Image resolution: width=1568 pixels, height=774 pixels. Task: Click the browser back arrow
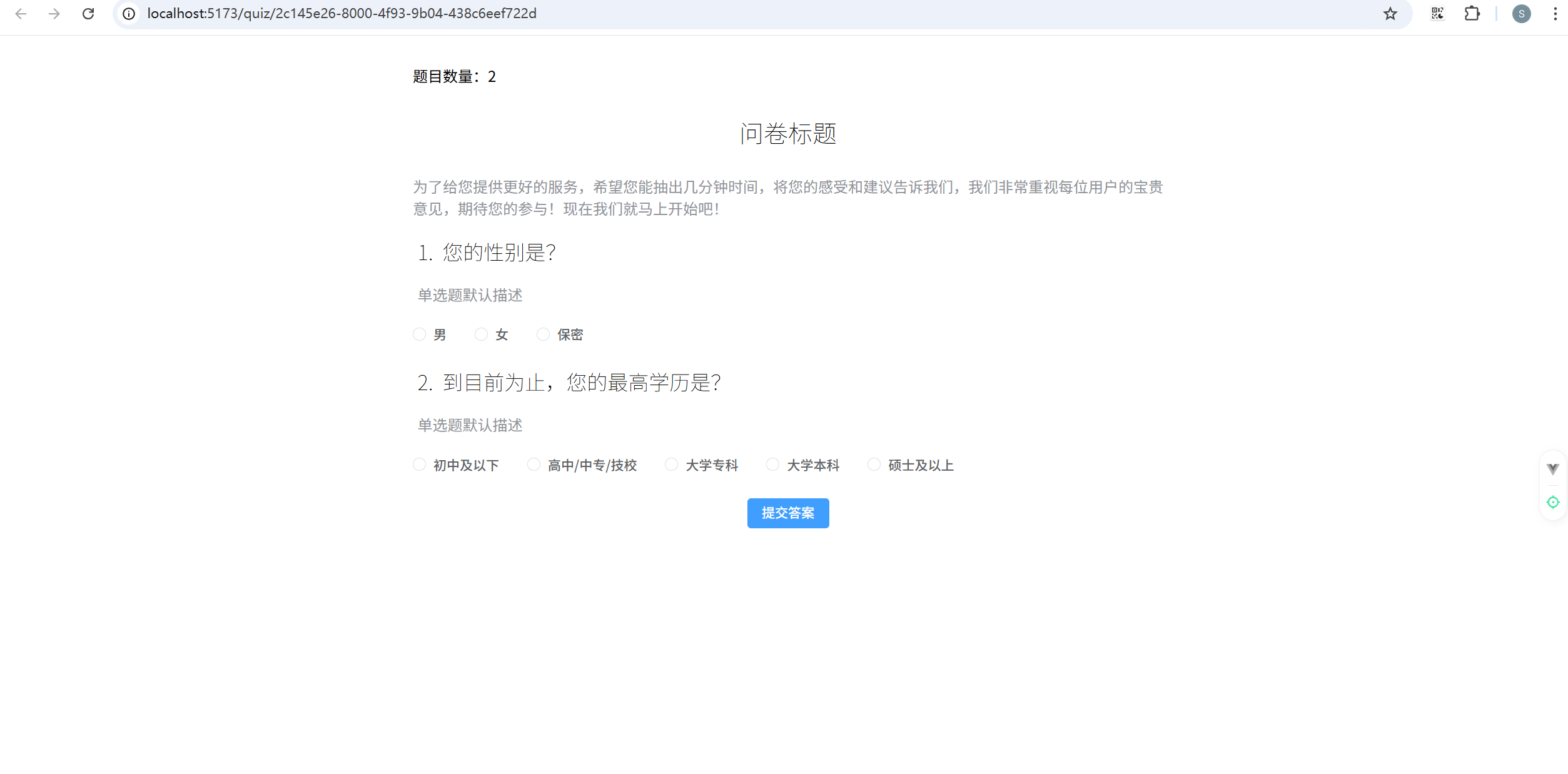(x=21, y=14)
